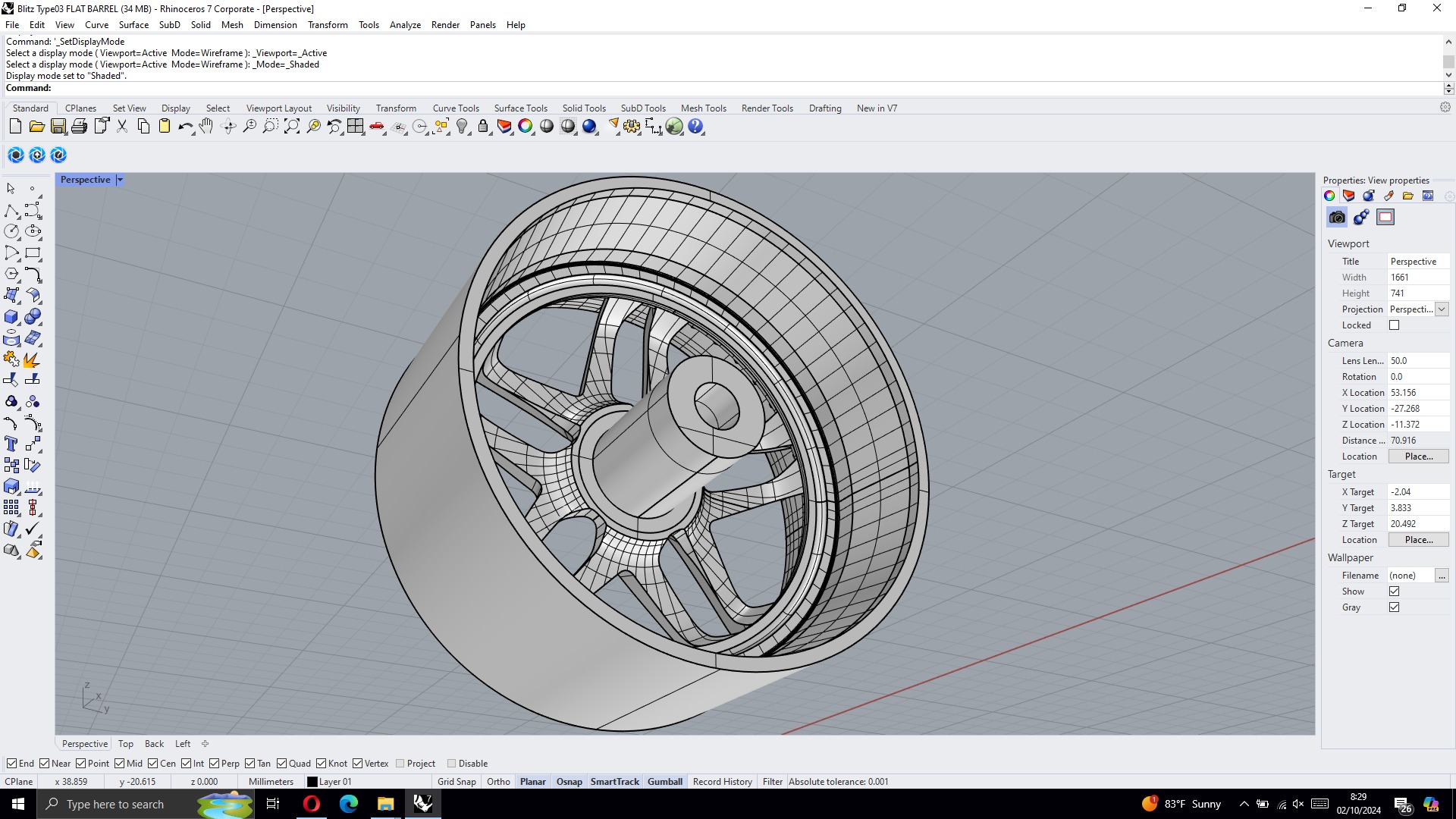Image resolution: width=1456 pixels, height=819 pixels.
Task: Open the Analyze menu
Action: point(405,25)
